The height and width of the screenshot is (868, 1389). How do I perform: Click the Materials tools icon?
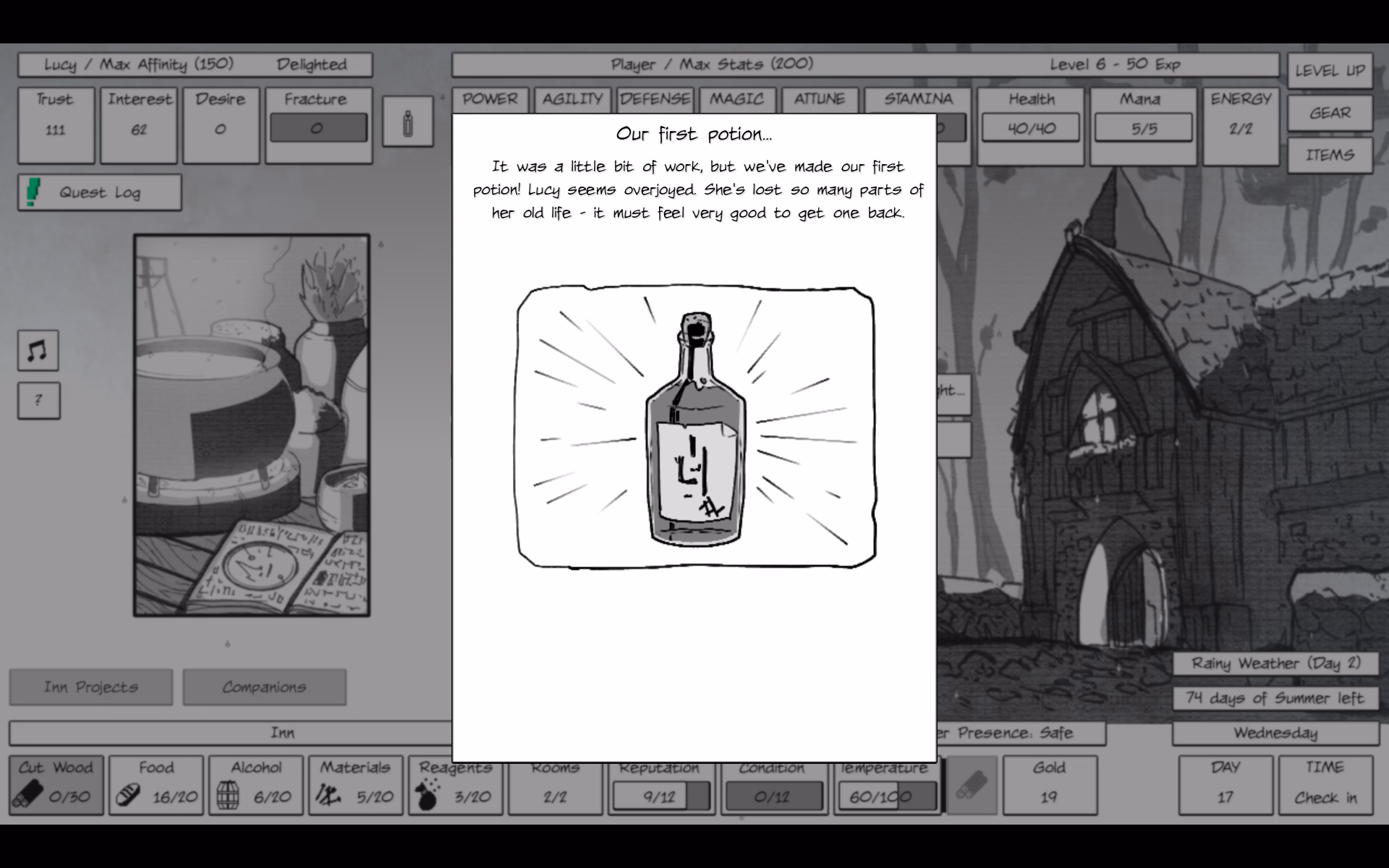328,796
